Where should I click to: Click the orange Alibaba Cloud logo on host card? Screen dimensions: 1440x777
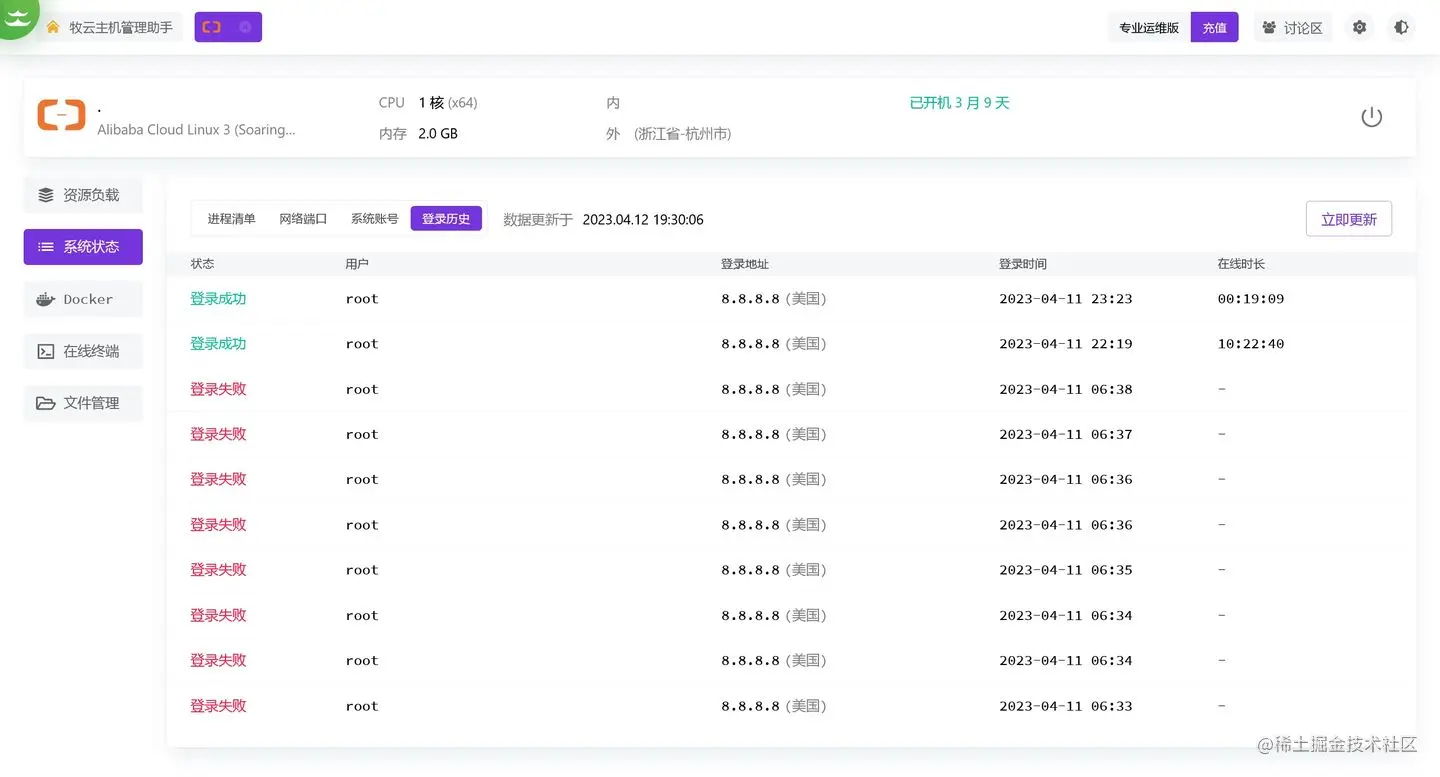pyautogui.click(x=61, y=115)
